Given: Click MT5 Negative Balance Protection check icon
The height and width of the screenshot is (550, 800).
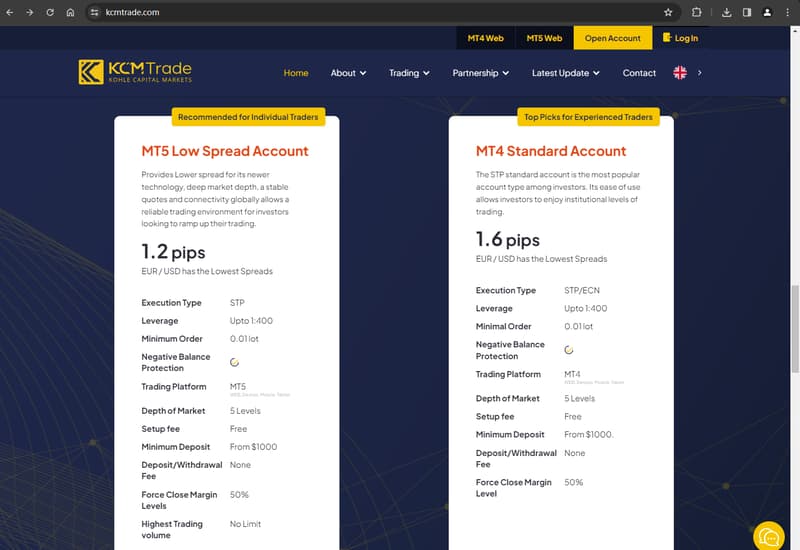Looking at the screenshot, I should click(234, 362).
